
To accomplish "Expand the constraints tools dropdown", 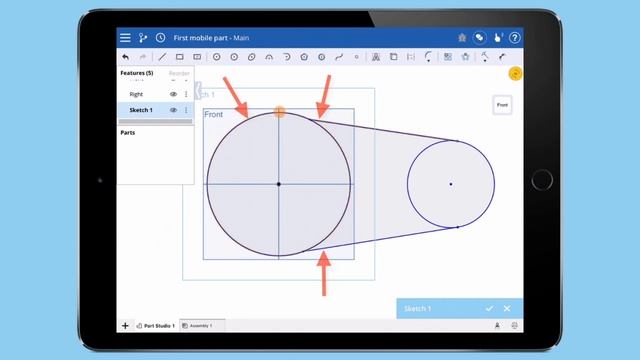I will point(485,57).
